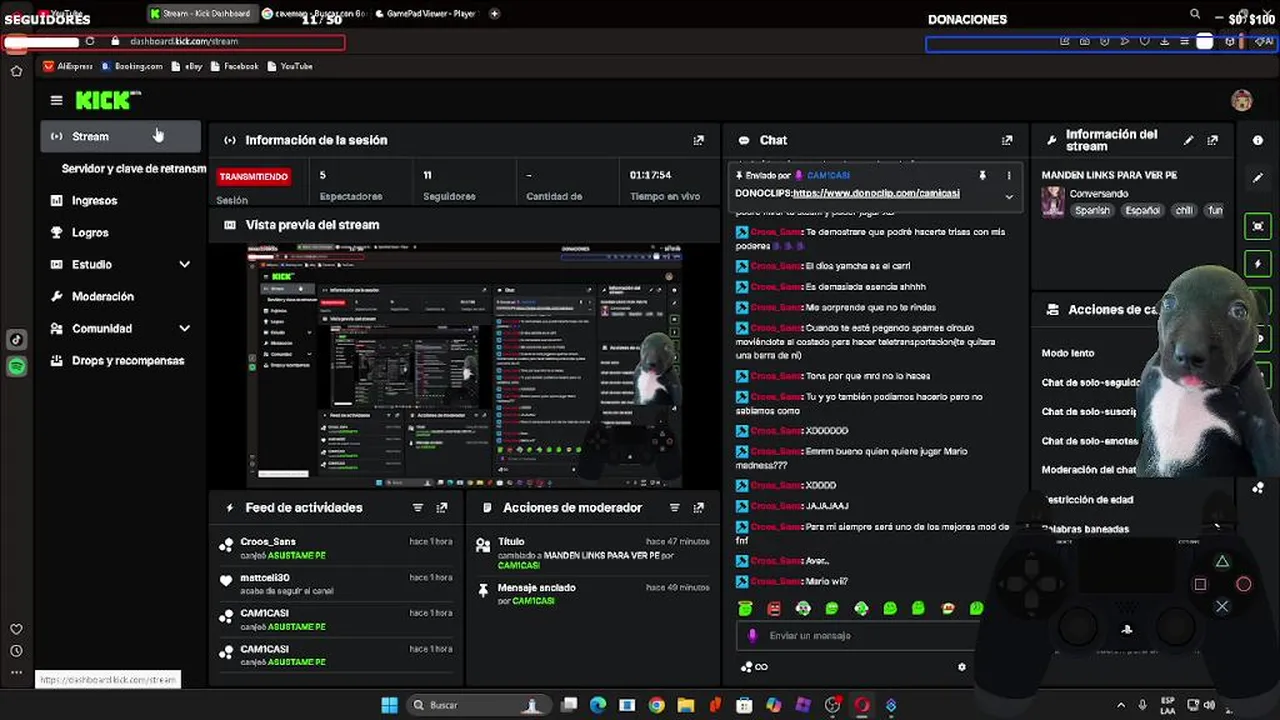Open the Stream sidebar item
The image size is (1280, 720).
point(120,137)
